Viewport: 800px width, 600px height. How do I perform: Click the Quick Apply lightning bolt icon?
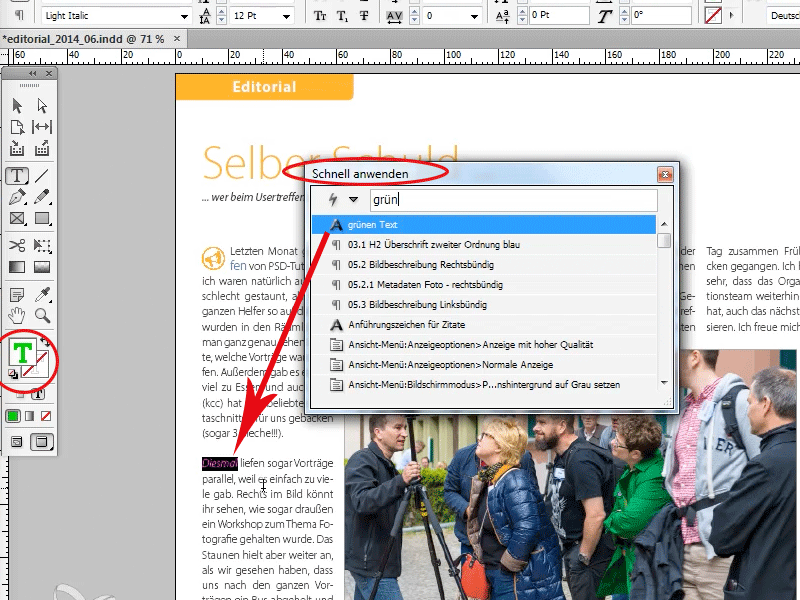click(x=333, y=199)
